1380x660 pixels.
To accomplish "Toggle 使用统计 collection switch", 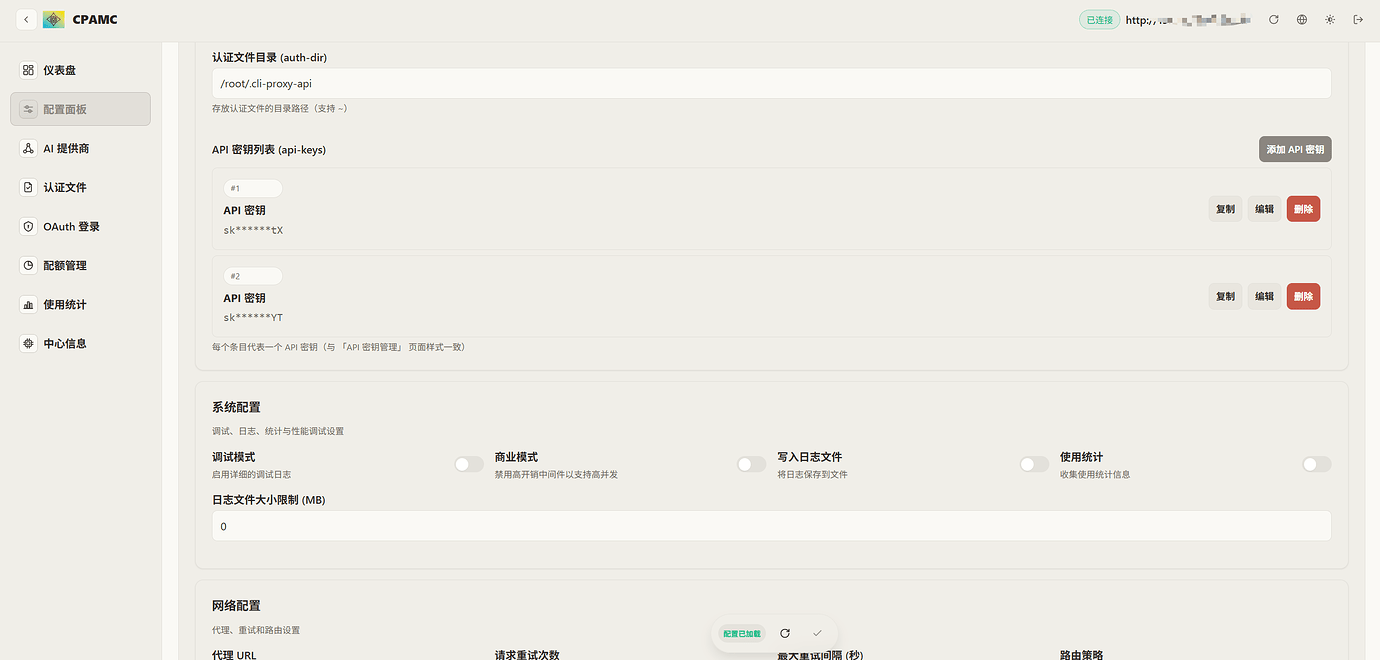I will click(x=1317, y=464).
